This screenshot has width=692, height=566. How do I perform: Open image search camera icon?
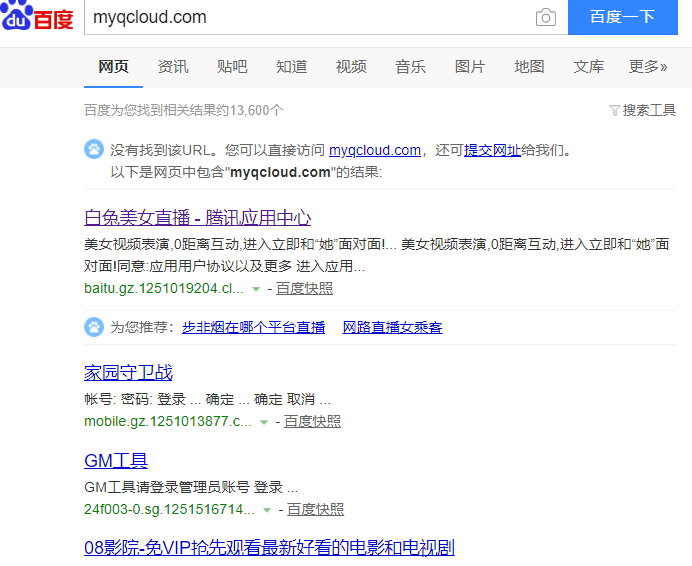coord(545,17)
